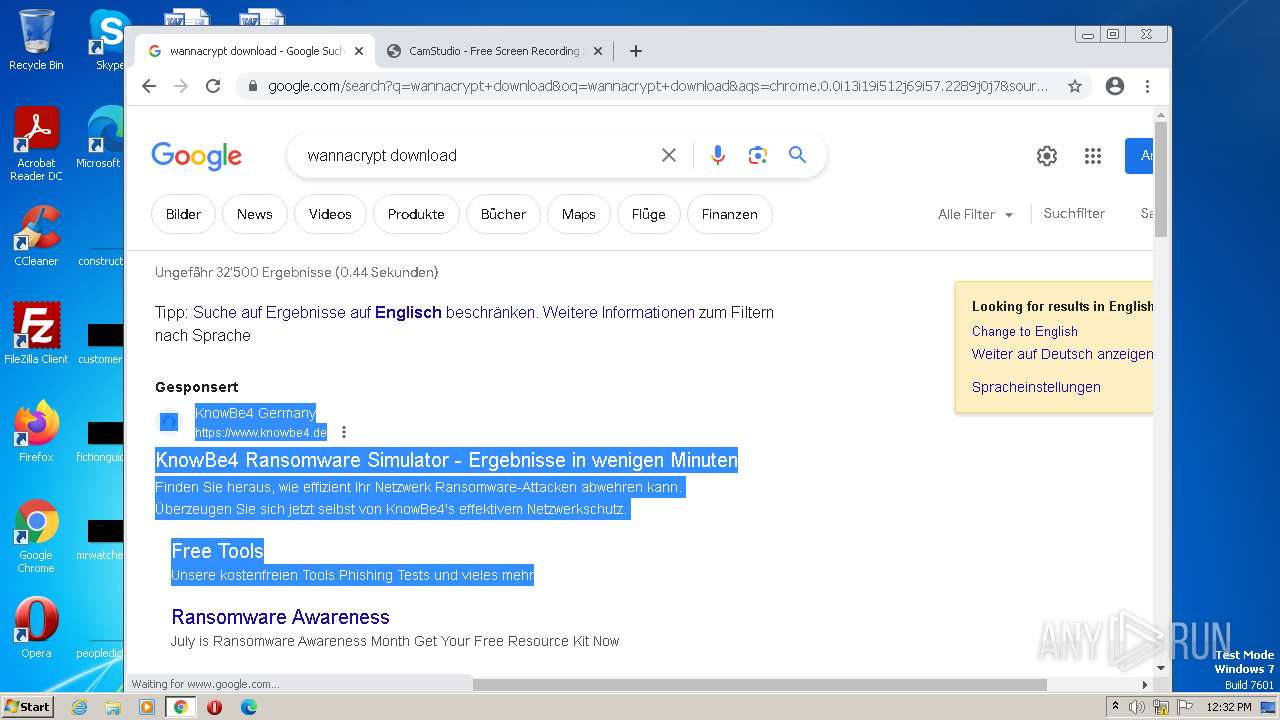Filter results by Flüge
Viewport: 1280px width, 720px height.
pos(648,214)
